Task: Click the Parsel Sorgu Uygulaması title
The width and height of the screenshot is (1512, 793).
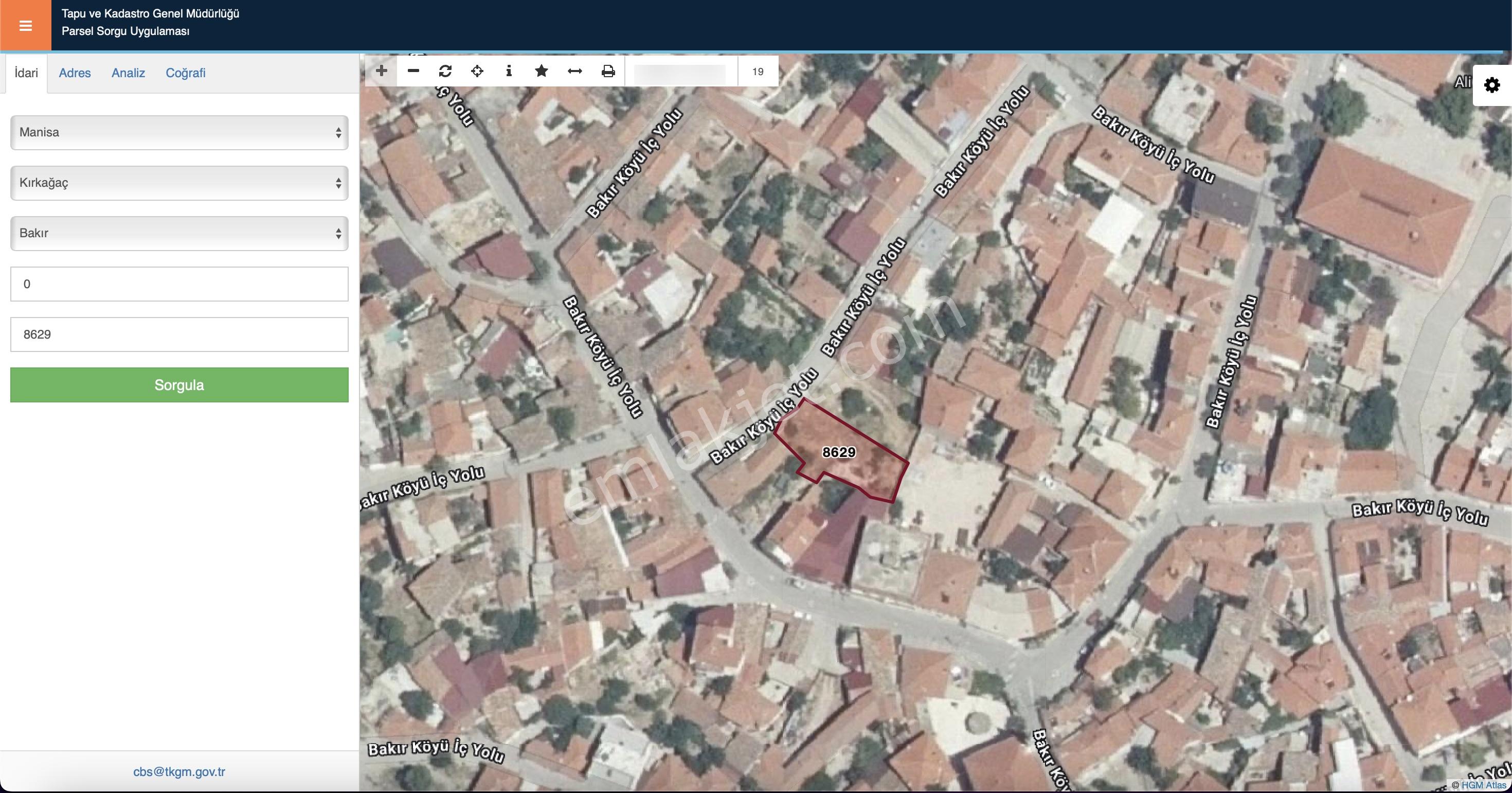Action: tap(125, 31)
